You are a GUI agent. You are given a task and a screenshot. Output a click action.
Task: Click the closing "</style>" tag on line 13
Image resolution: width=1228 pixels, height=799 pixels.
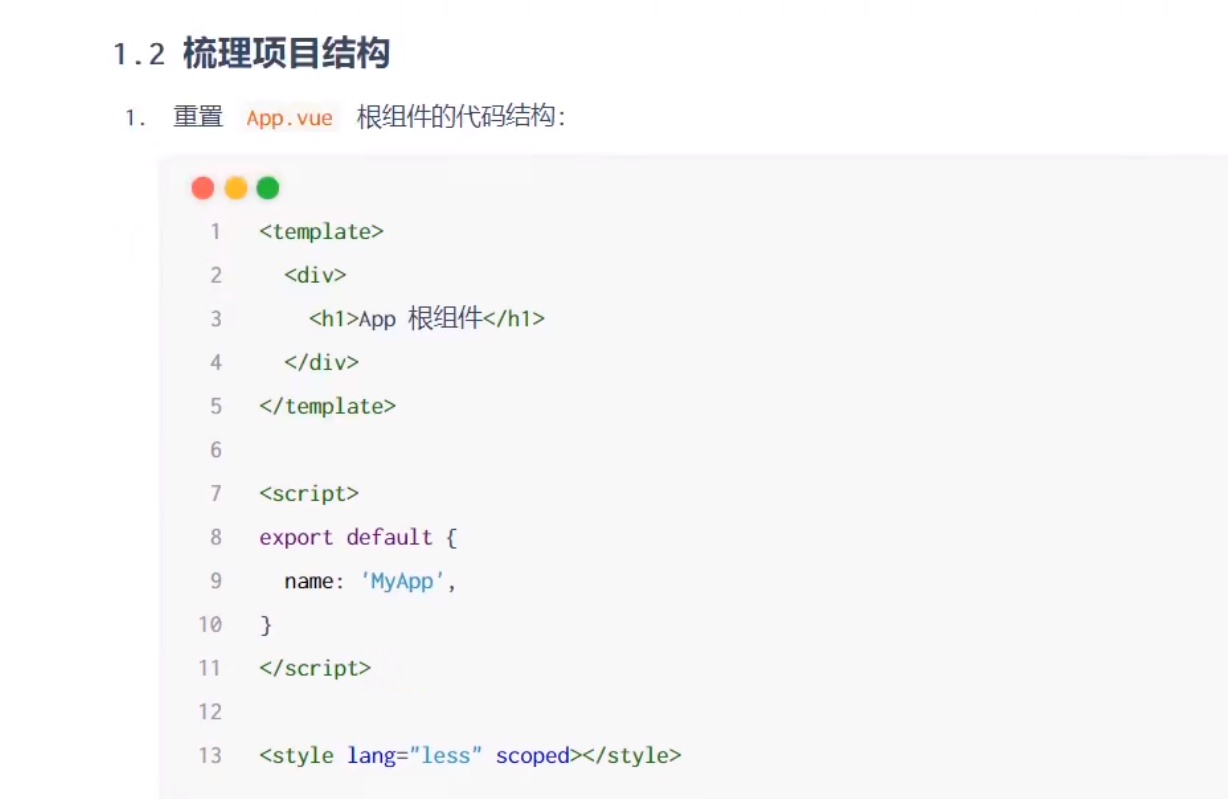(632, 755)
